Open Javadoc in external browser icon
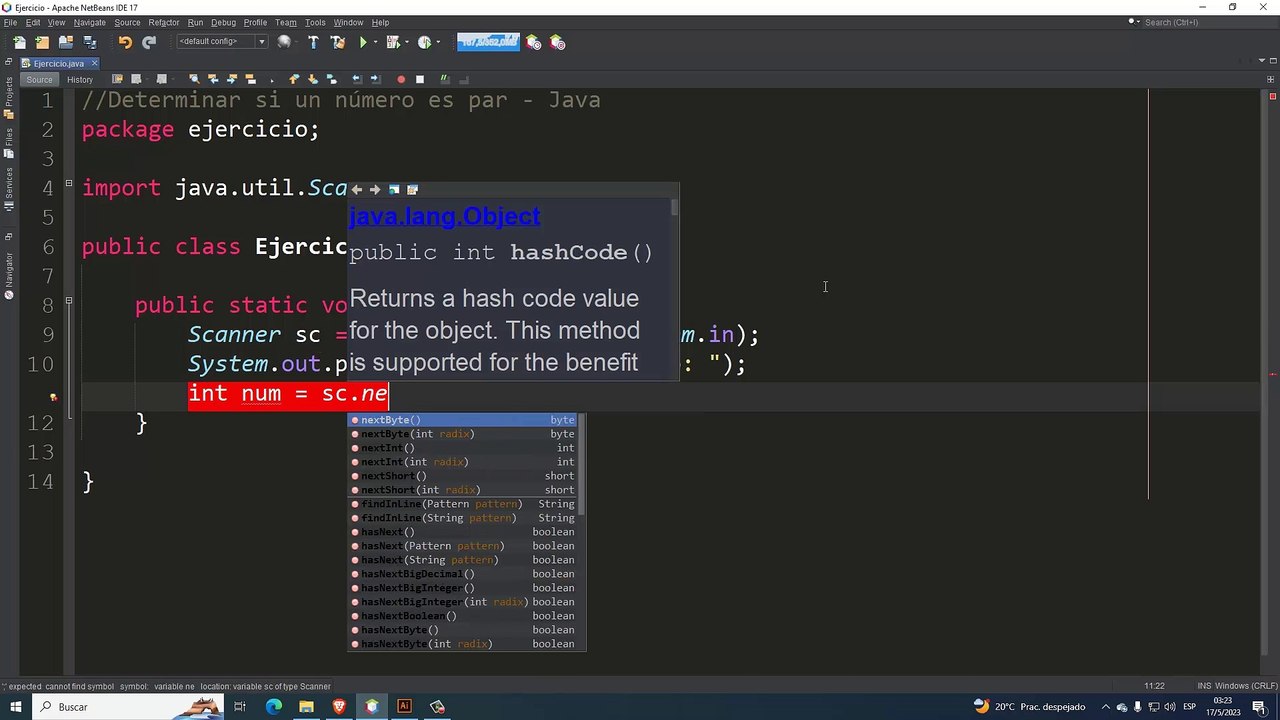This screenshot has width=1280, height=720. [394, 189]
